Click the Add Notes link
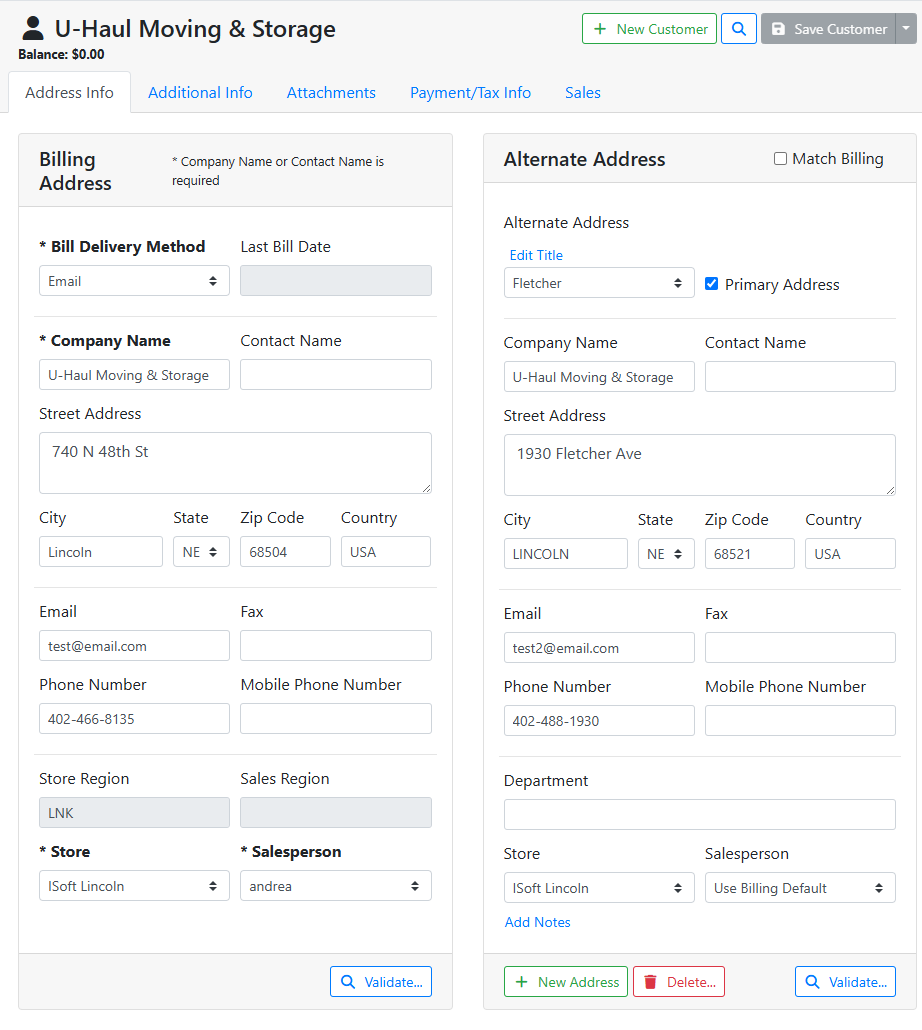The width and height of the screenshot is (922, 1030). click(538, 922)
